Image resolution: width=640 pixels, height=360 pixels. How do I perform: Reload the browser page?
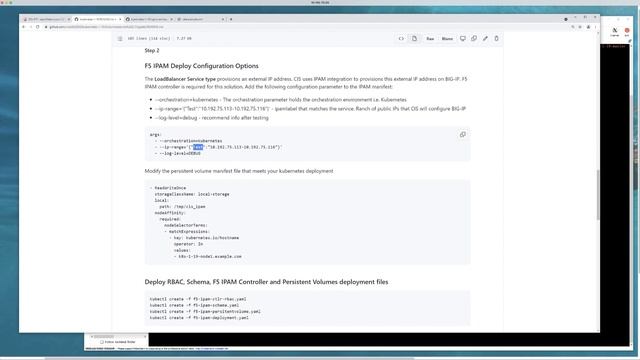[38, 27]
